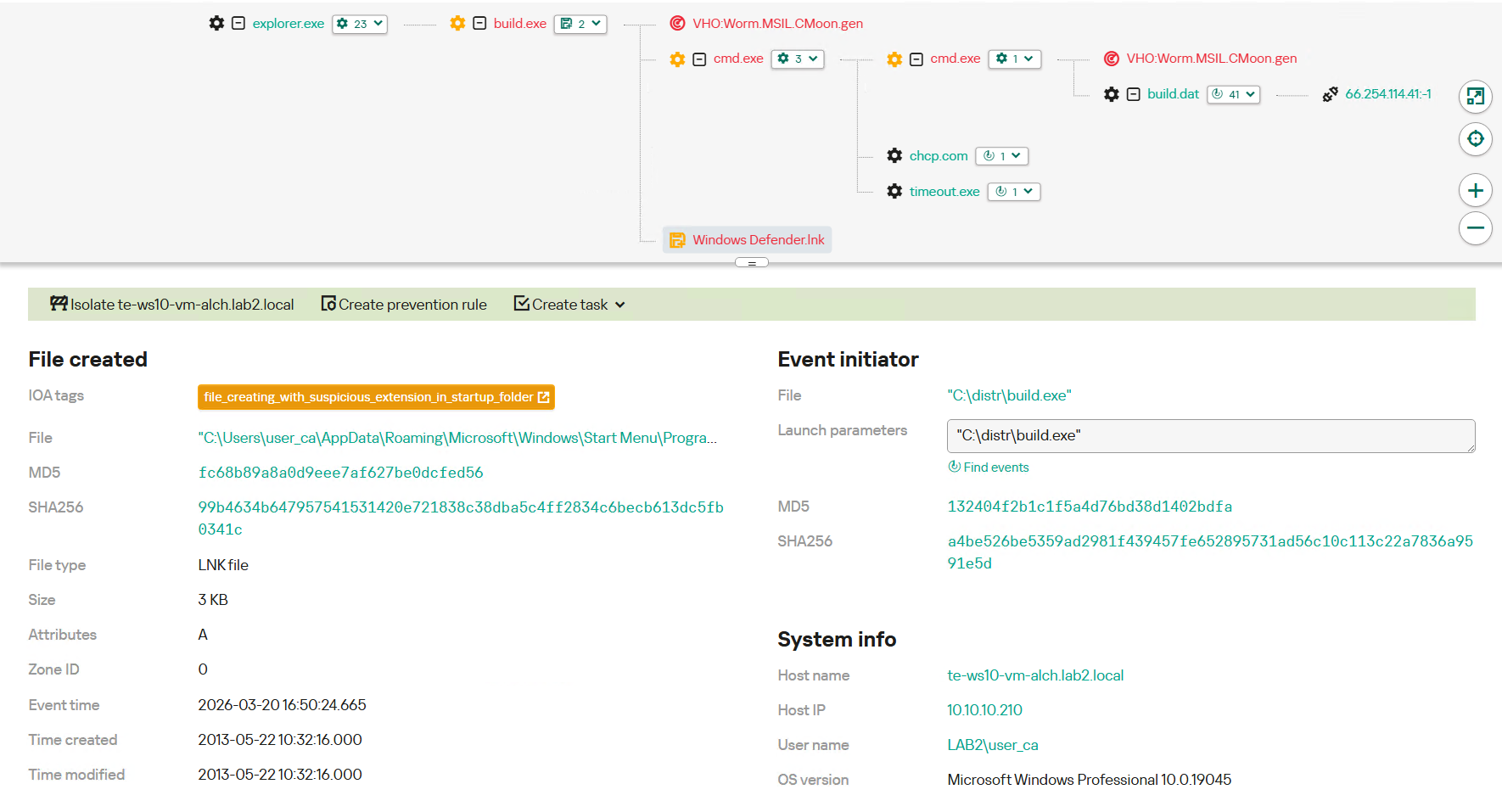The image size is (1502, 812).
Task: Open the graph in fullscreen view
Action: (1475, 97)
